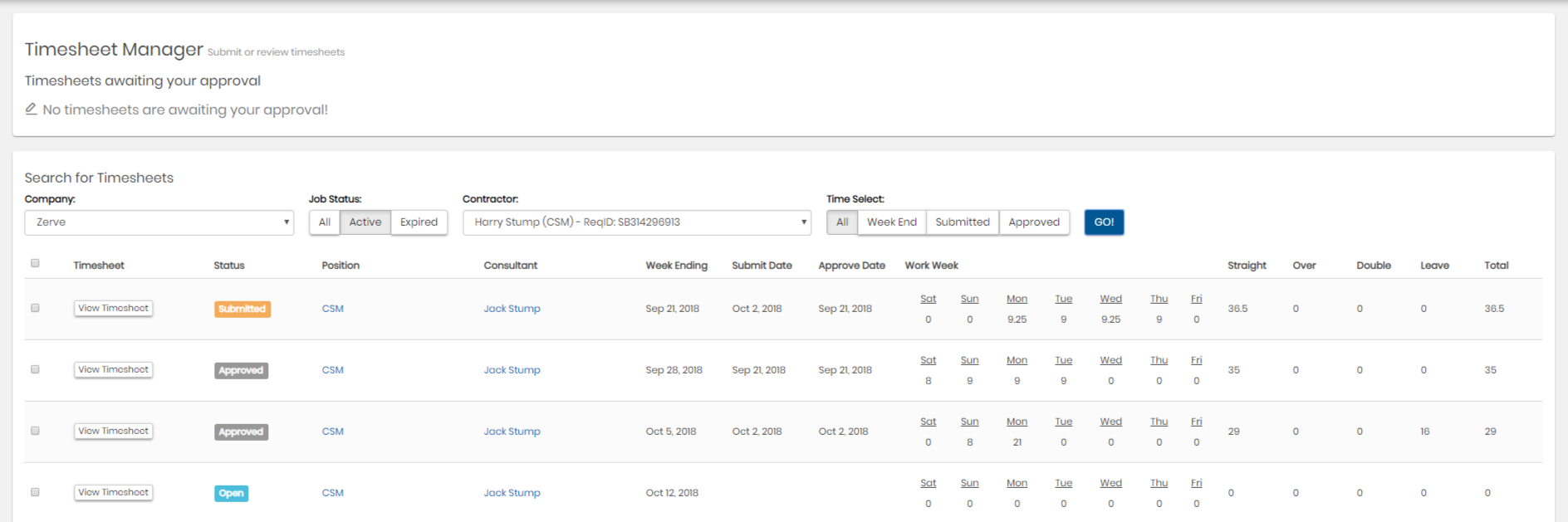Click the blue Open status badge
This screenshot has height=522, width=1568.
[x=231, y=493]
